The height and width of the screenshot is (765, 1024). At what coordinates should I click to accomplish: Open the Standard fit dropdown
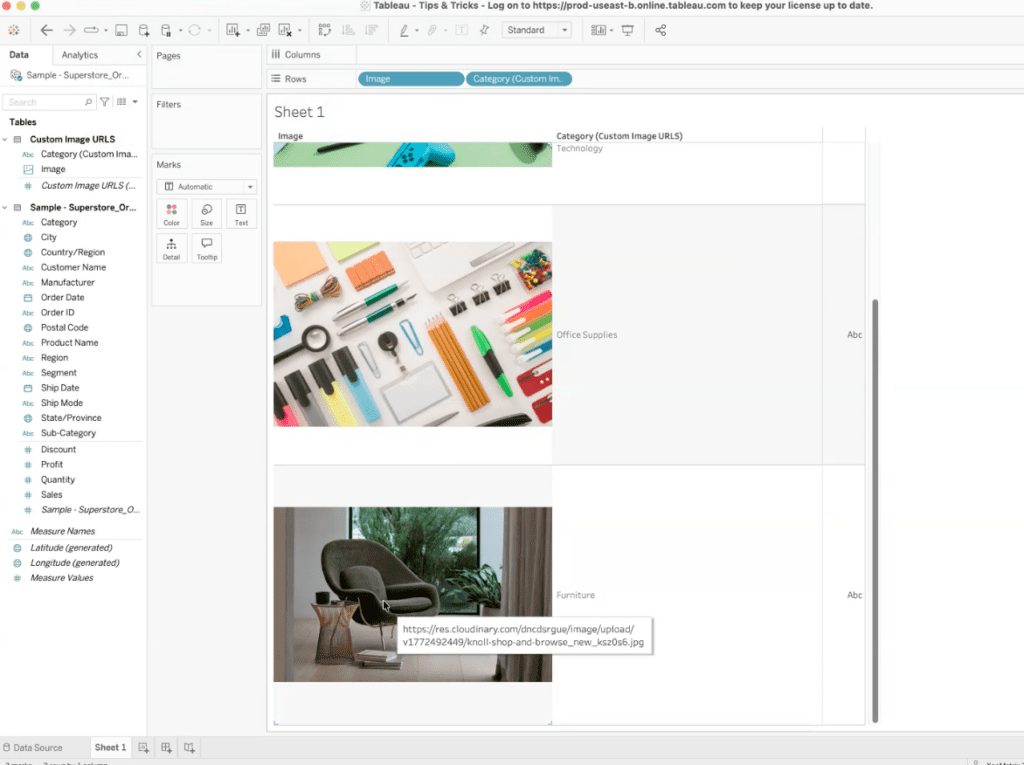tap(536, 30)
